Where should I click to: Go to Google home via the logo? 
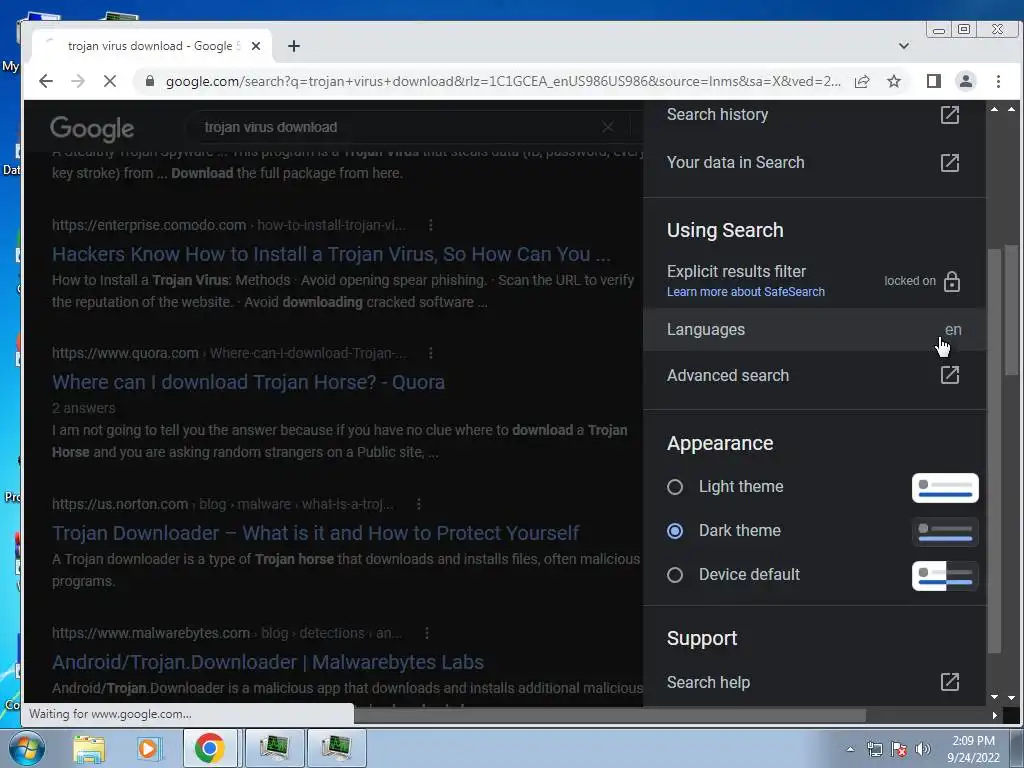pyautogui.click(x=92, y=129)
